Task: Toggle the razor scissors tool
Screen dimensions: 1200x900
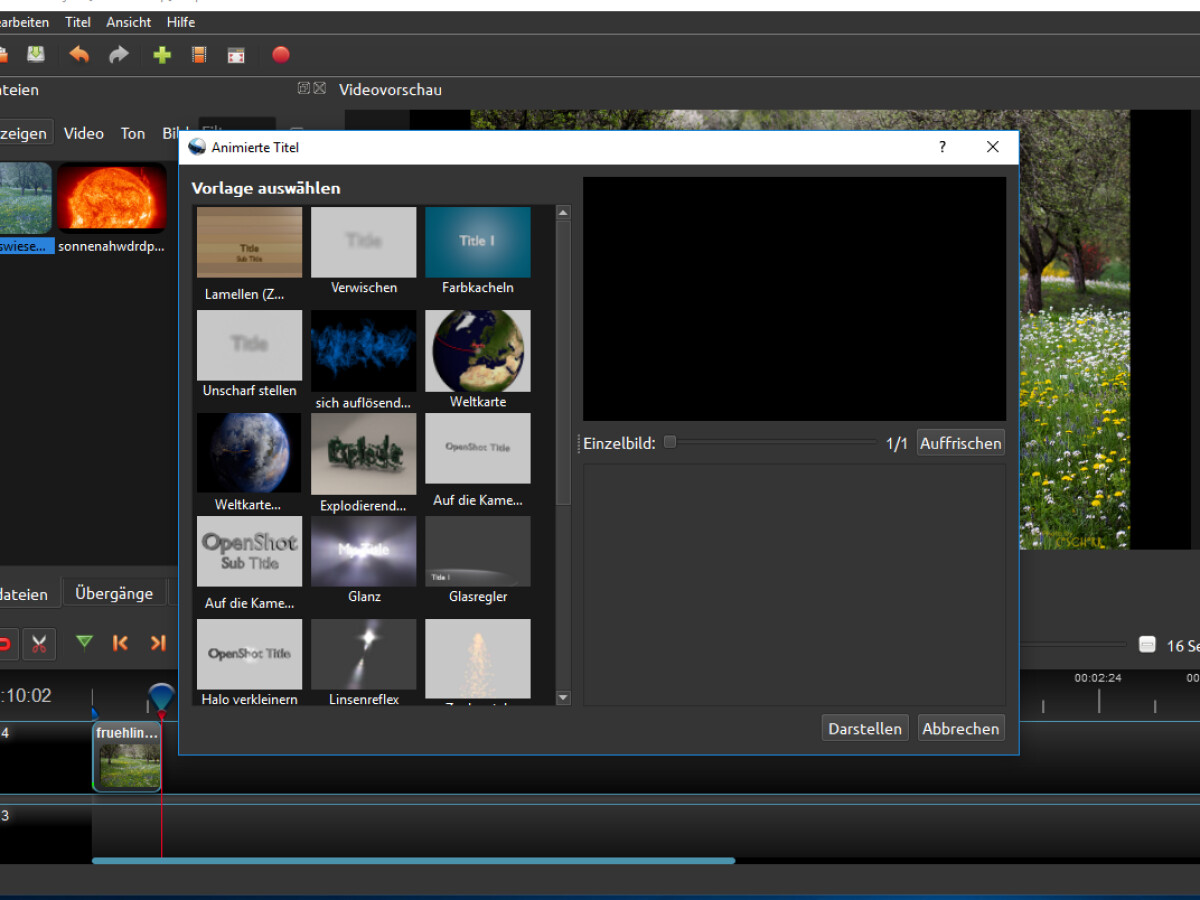Action: pyautogui.click(x=39, y=643)
